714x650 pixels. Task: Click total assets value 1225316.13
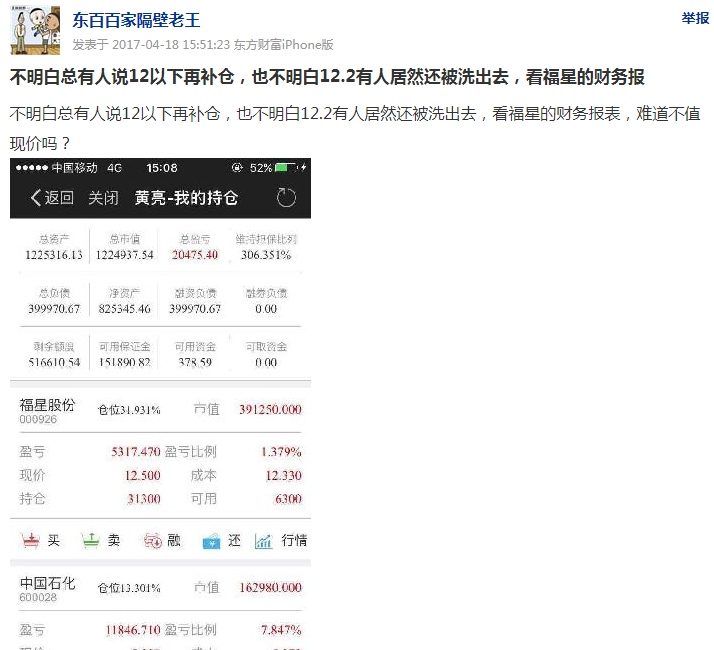coord(54,255)
